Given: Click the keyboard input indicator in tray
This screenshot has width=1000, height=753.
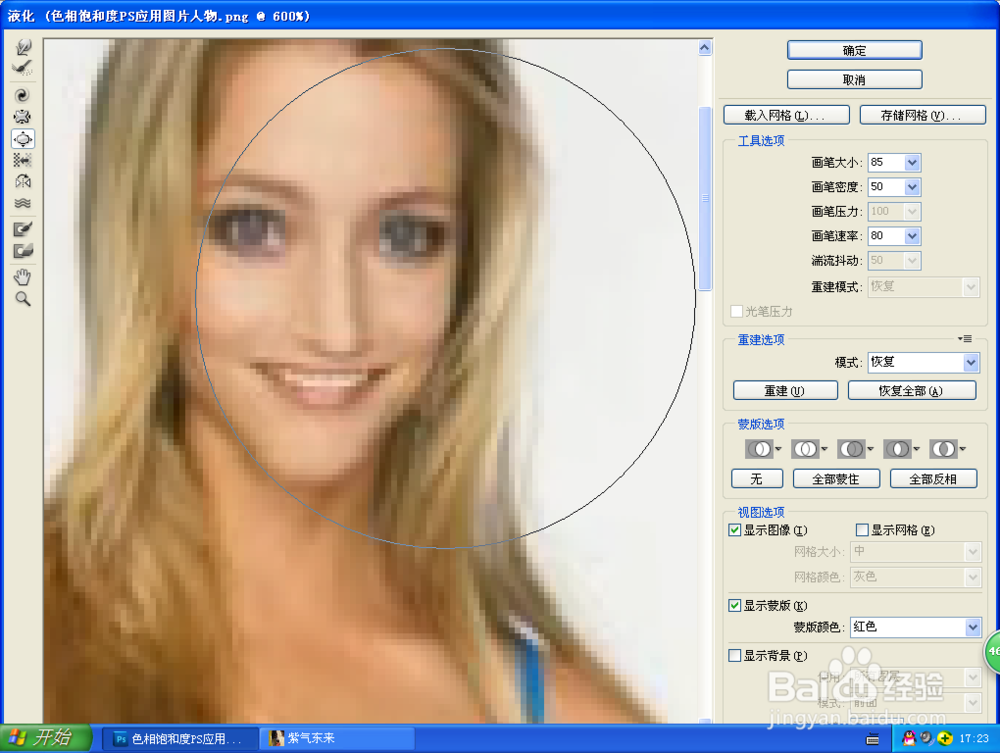Looking at the screenshot, I should click(872, 739).
